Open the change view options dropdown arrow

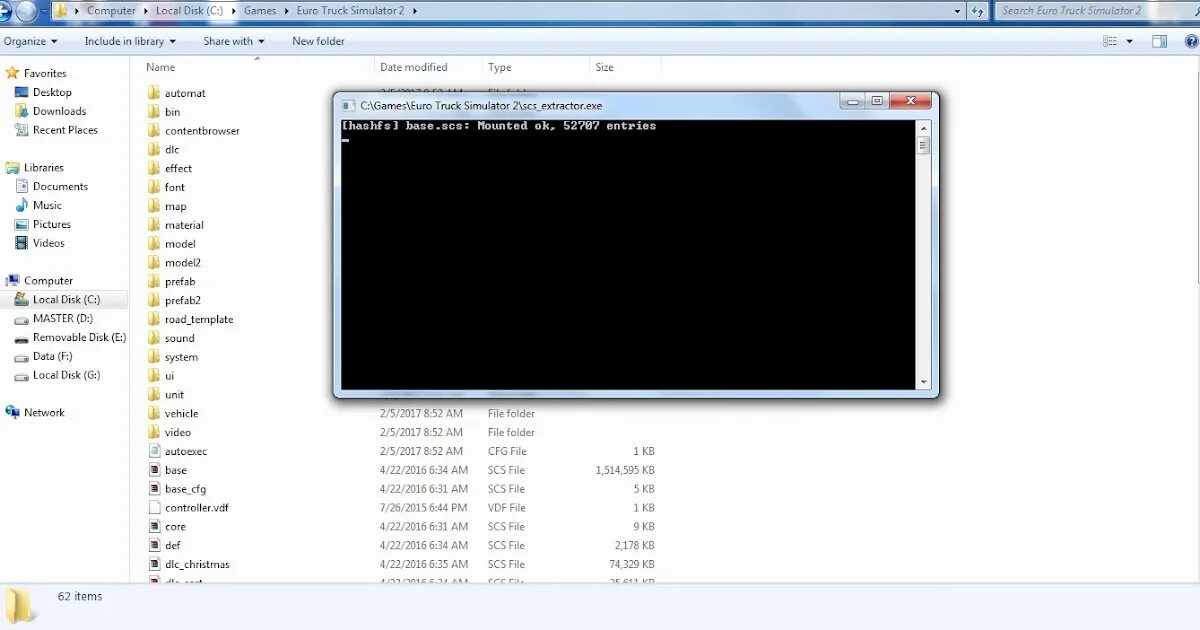(x=1130, y=42)
